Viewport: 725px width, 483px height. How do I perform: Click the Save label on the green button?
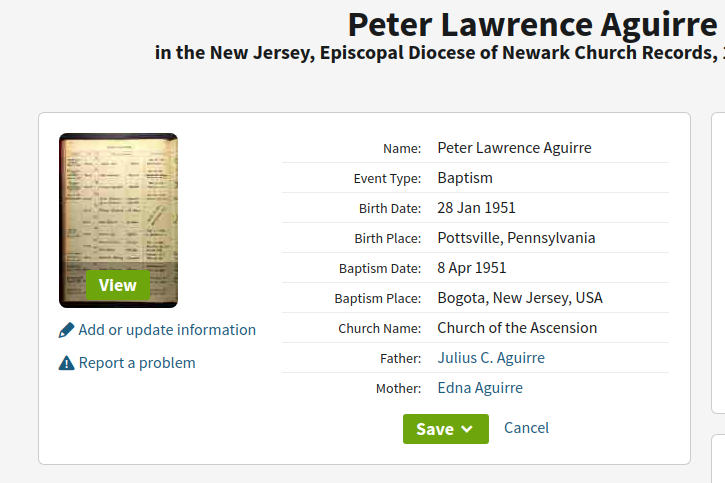coord(435,429)
